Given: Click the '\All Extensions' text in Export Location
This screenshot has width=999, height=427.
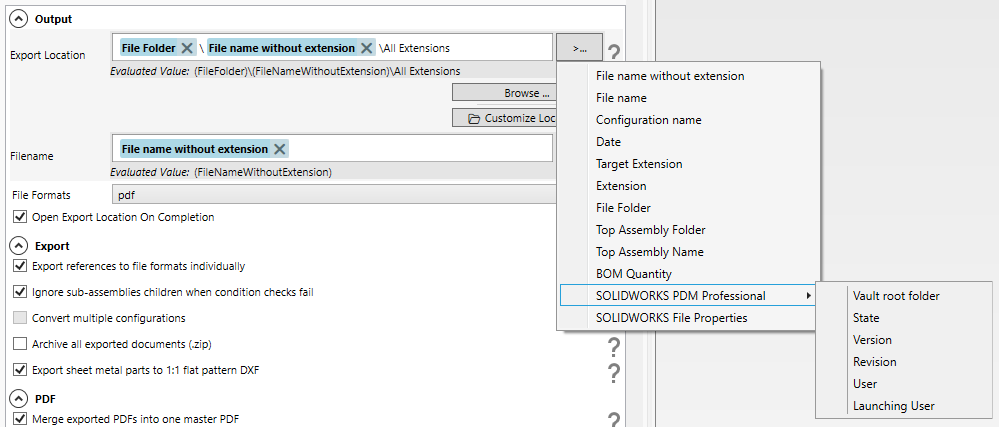Looking at the screenshot, I should (414, 48).
